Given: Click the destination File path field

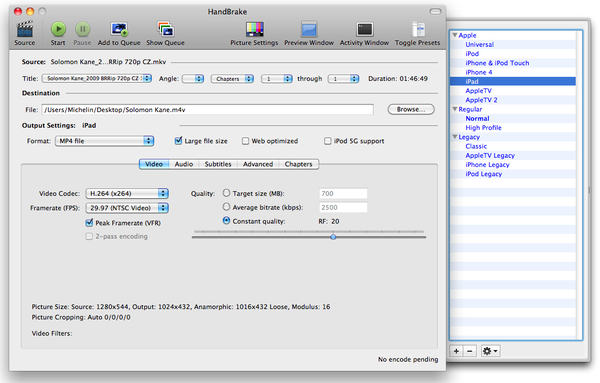Looking at the screenshot, I should [207, 110].
